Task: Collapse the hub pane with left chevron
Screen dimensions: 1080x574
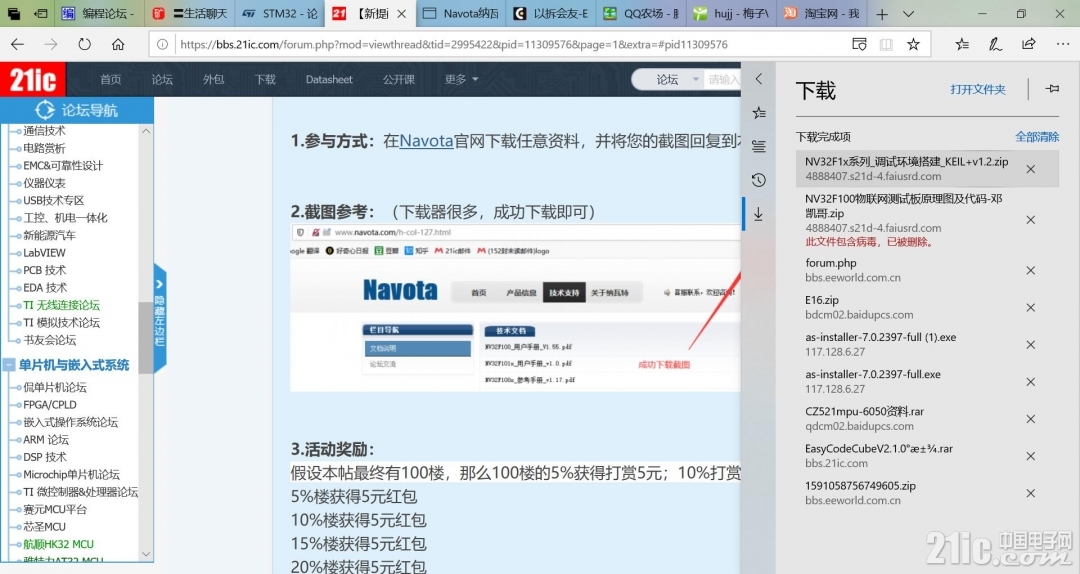Action: pyautogui.click(x=758, y=79)
